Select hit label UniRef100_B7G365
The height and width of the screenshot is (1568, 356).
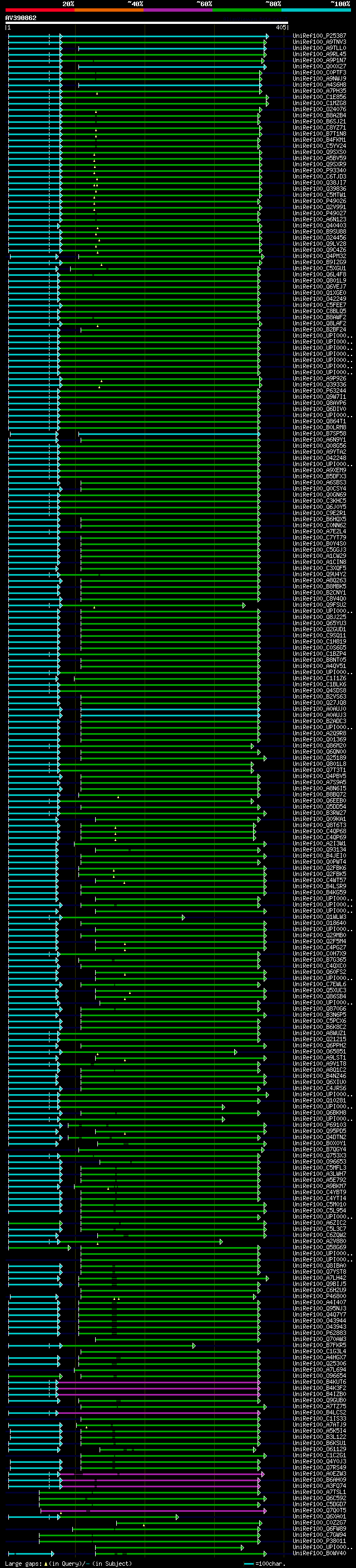pos(319,959)
